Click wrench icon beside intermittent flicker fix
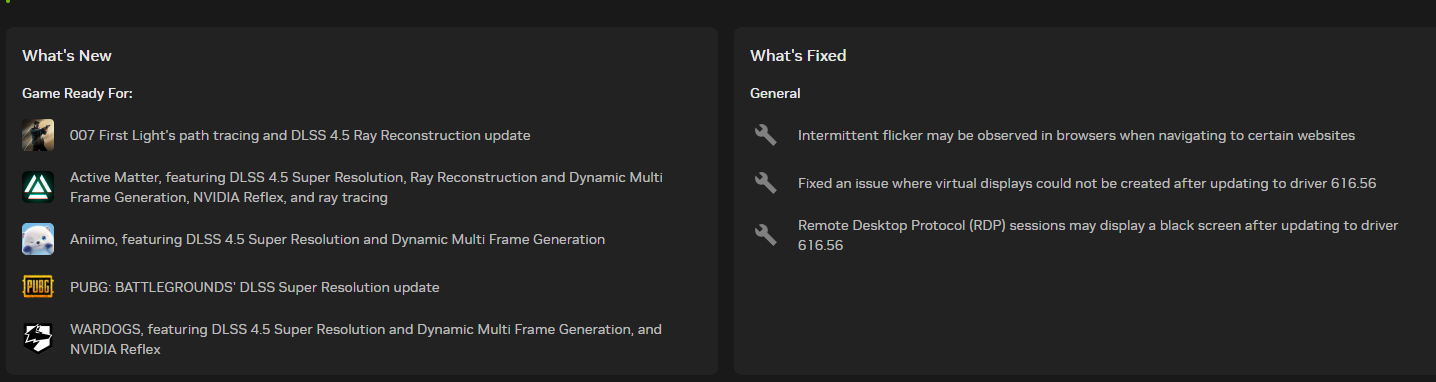This screenshot has height=382, width=1436. click(765, 135)
